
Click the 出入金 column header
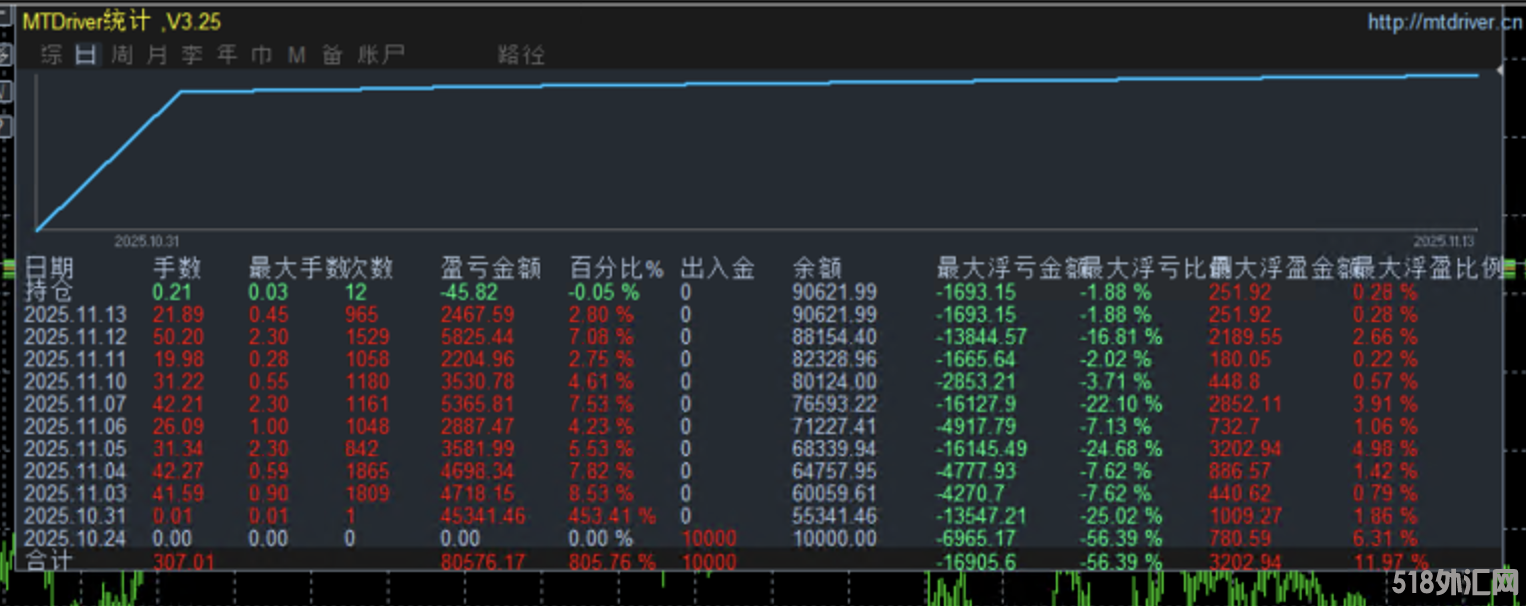[x=717, y=268]
